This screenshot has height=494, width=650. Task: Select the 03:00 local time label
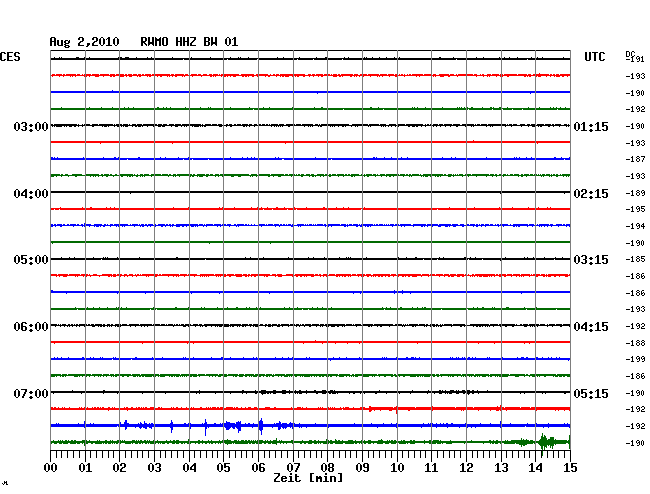click(x=31, y=126)
